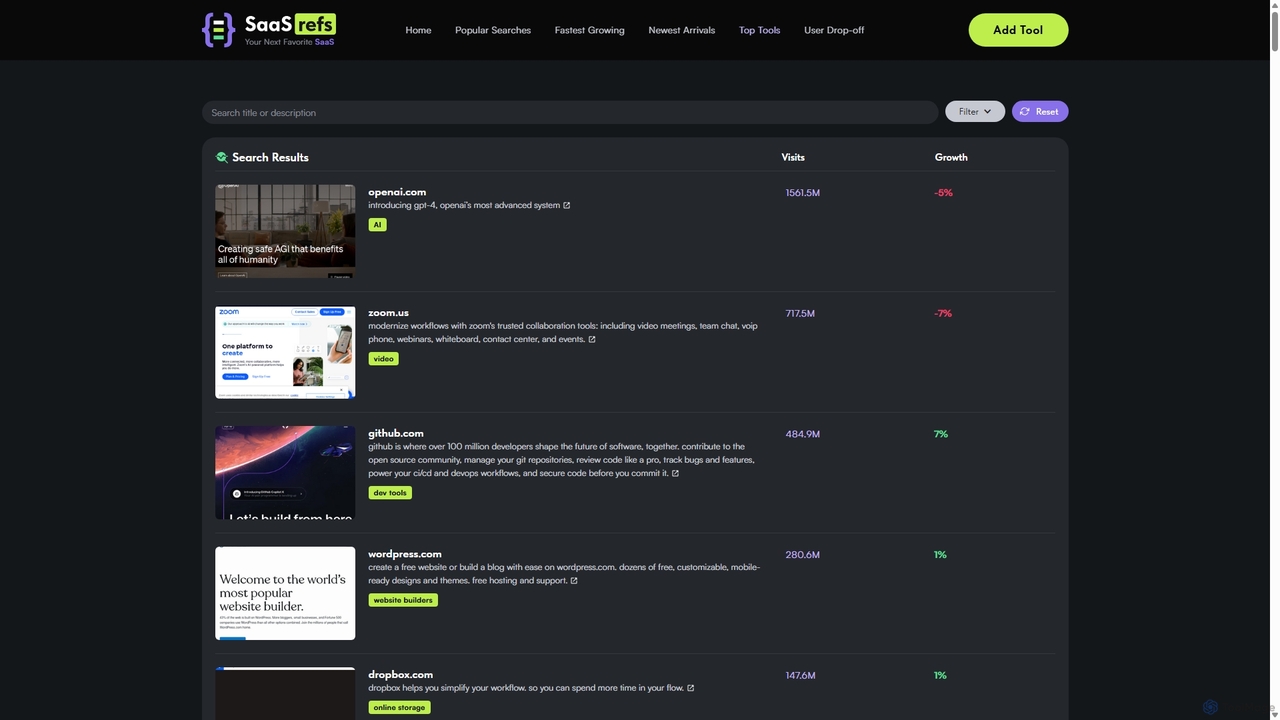This screenshot has width=1280, height=720.
Task: Click the 280.6M visits value
Action: click(x=803, y=555)
